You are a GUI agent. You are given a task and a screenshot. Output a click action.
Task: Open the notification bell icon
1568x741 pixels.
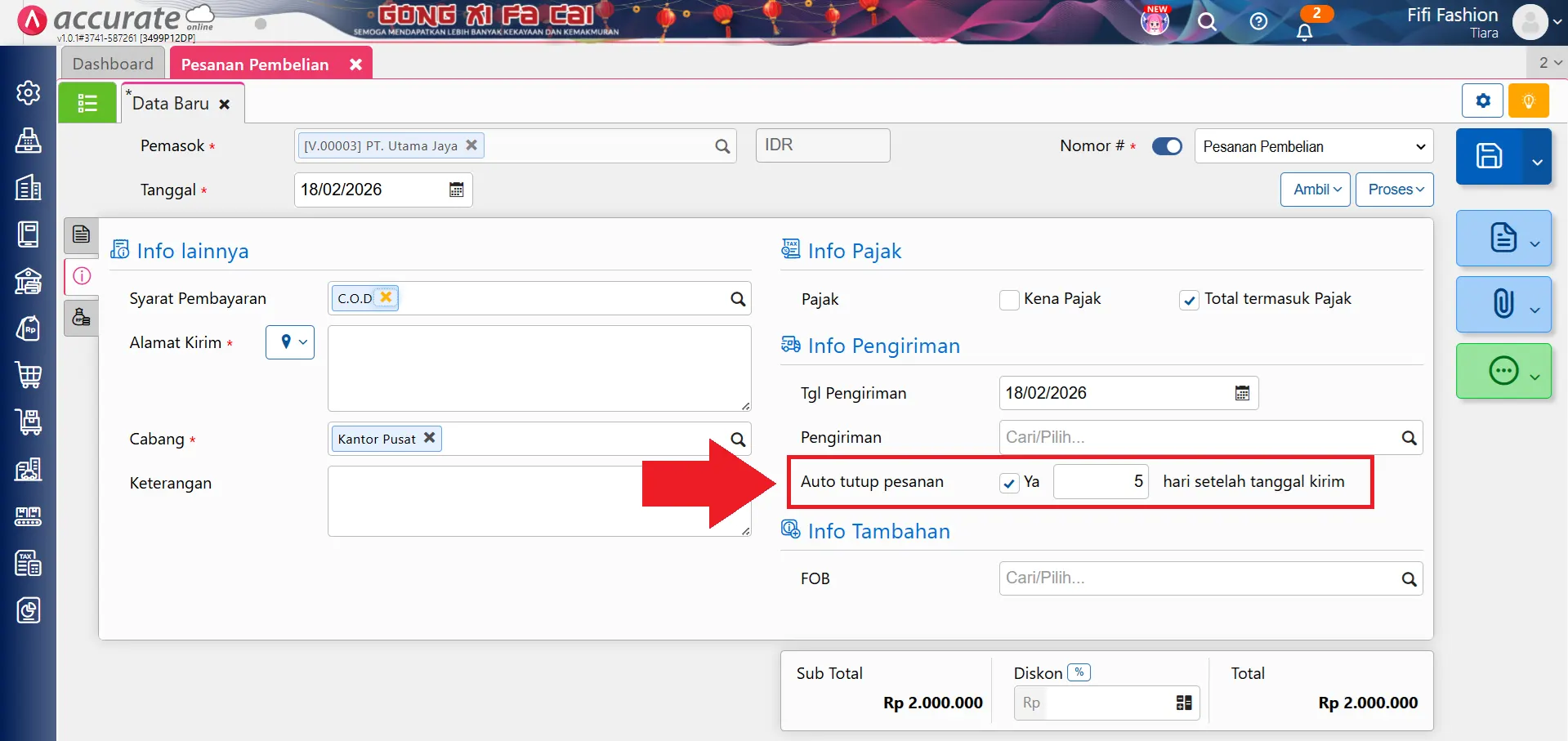pos(1304,32)
